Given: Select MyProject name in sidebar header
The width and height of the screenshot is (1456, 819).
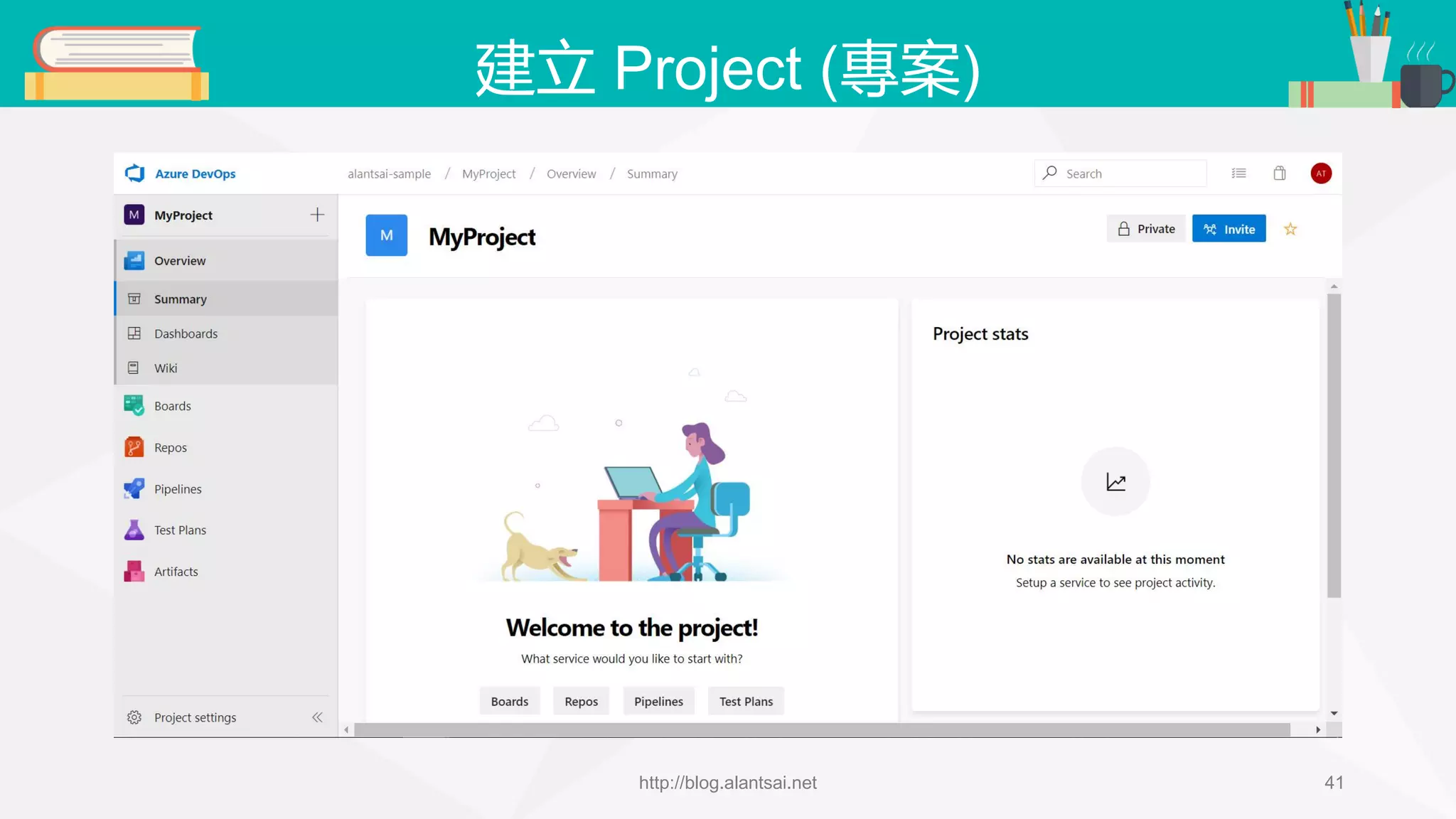Looking at the screenshot, I should [183, 215].
